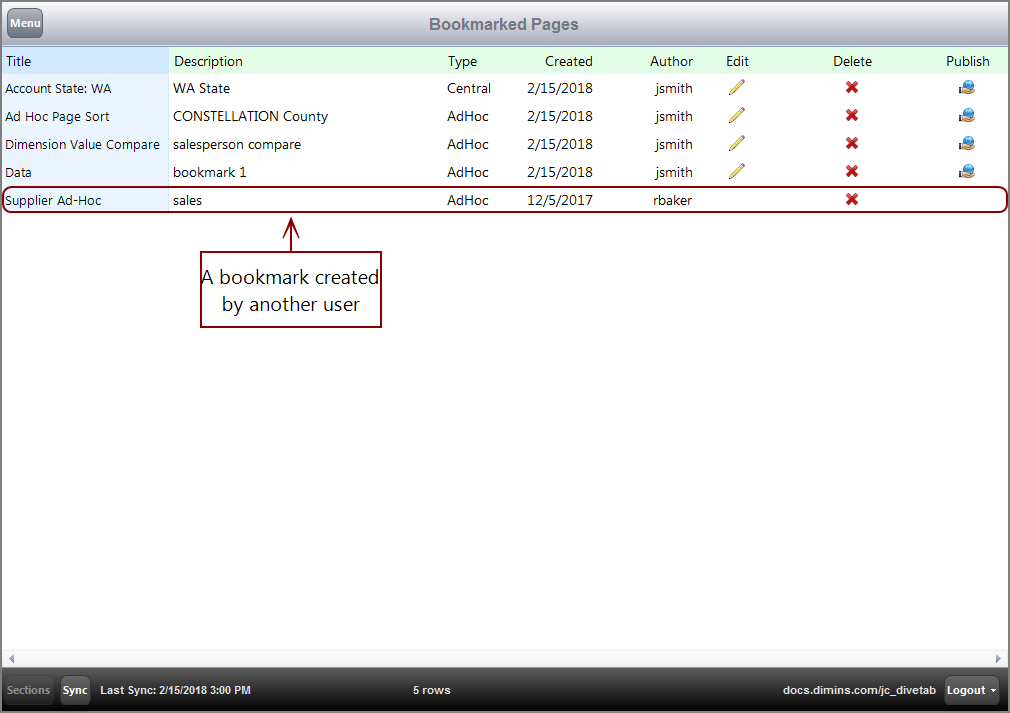1010x713 pixels.
Task: Click the Sections button
Action: click(28, 690)
